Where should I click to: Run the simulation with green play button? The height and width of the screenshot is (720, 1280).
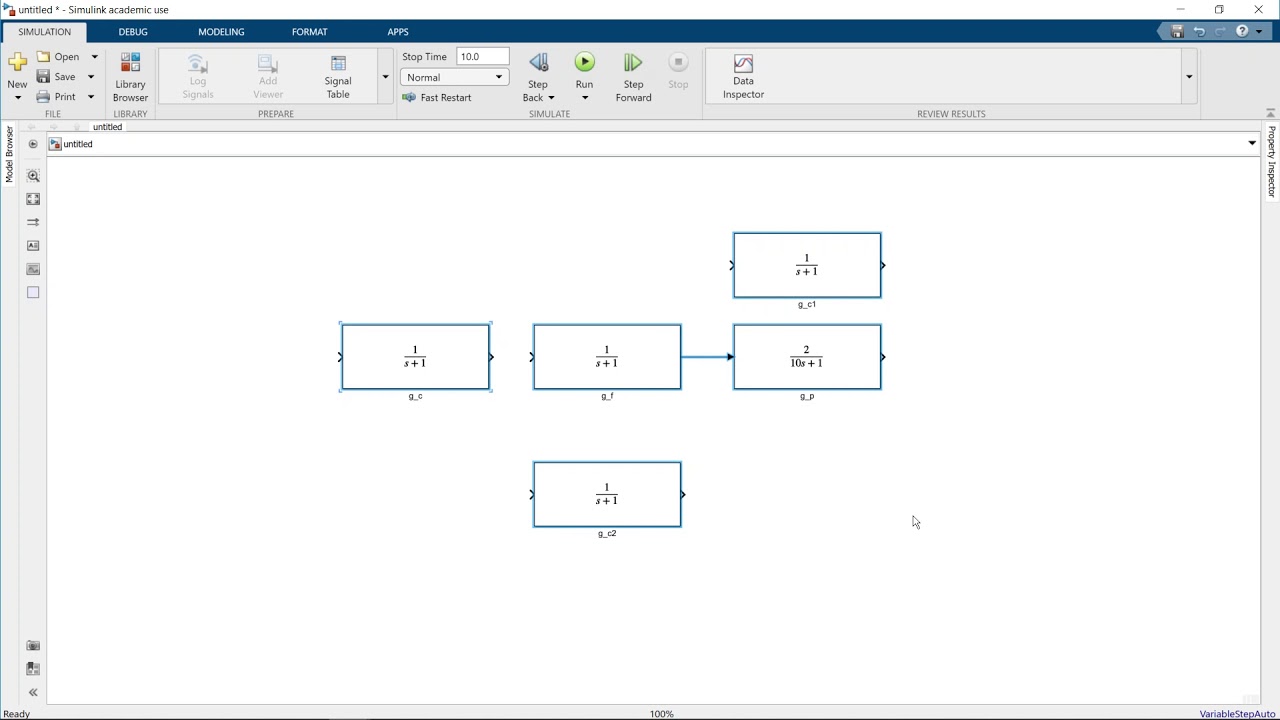[585, 63]
